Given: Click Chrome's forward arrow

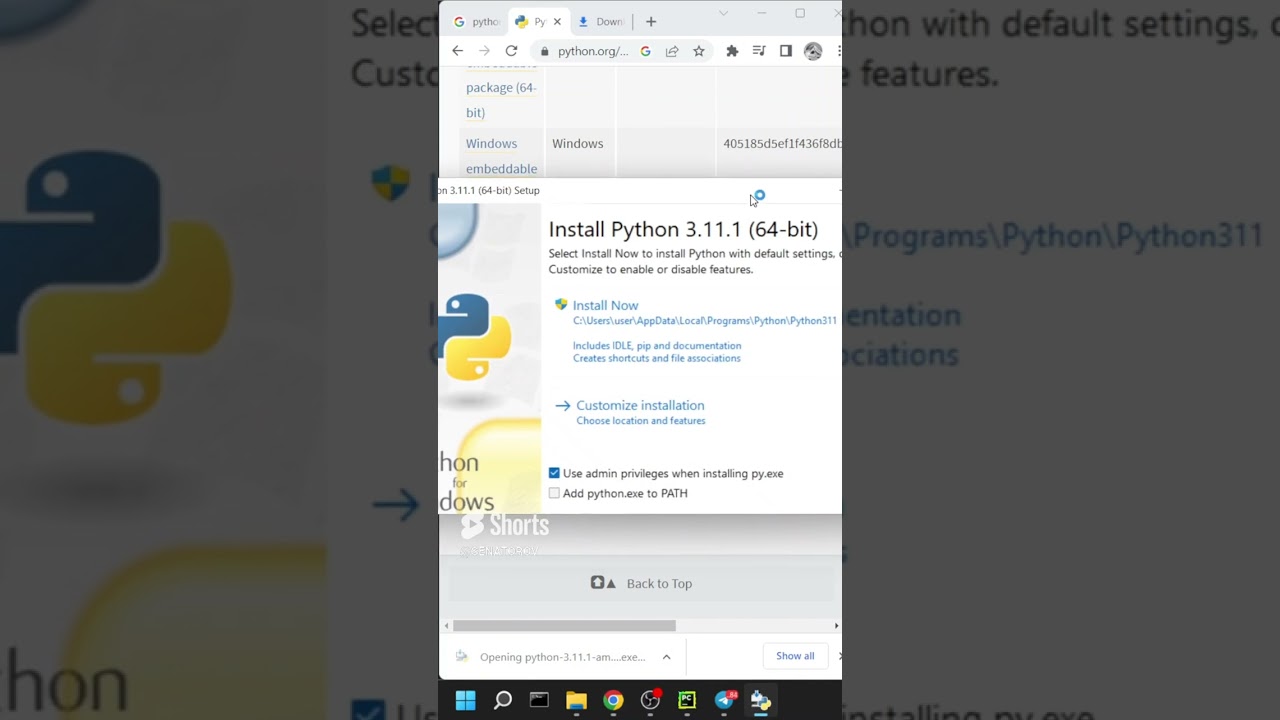Looking at the screenshot, I should (x=484, y=51).
